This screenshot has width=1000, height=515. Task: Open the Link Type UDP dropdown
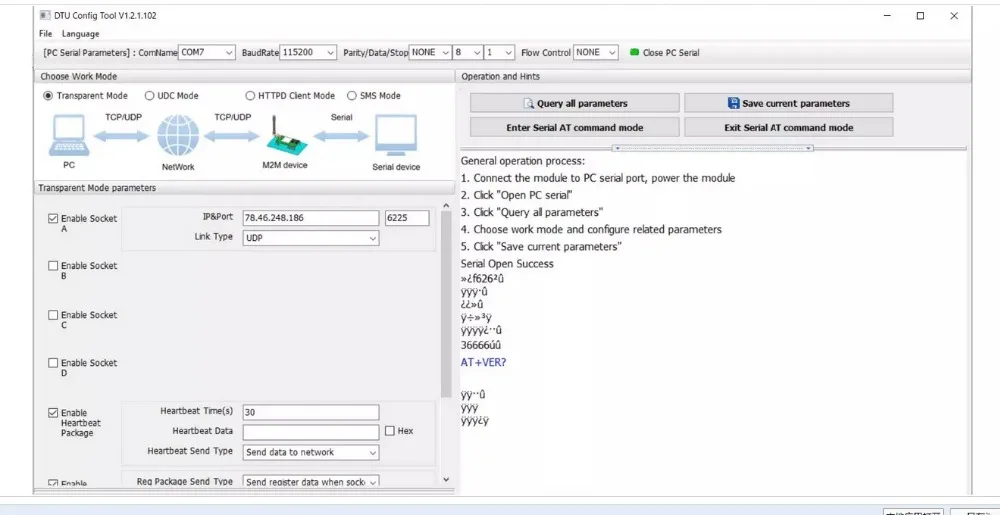(311, 238)
